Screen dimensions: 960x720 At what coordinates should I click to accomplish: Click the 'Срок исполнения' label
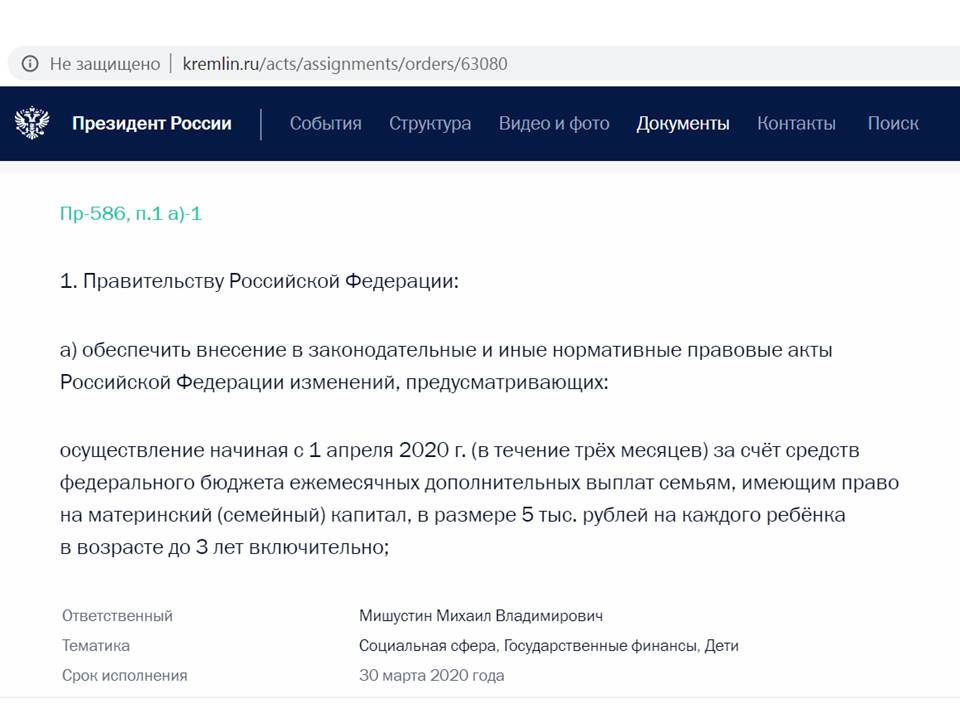[x=124, y=675]
